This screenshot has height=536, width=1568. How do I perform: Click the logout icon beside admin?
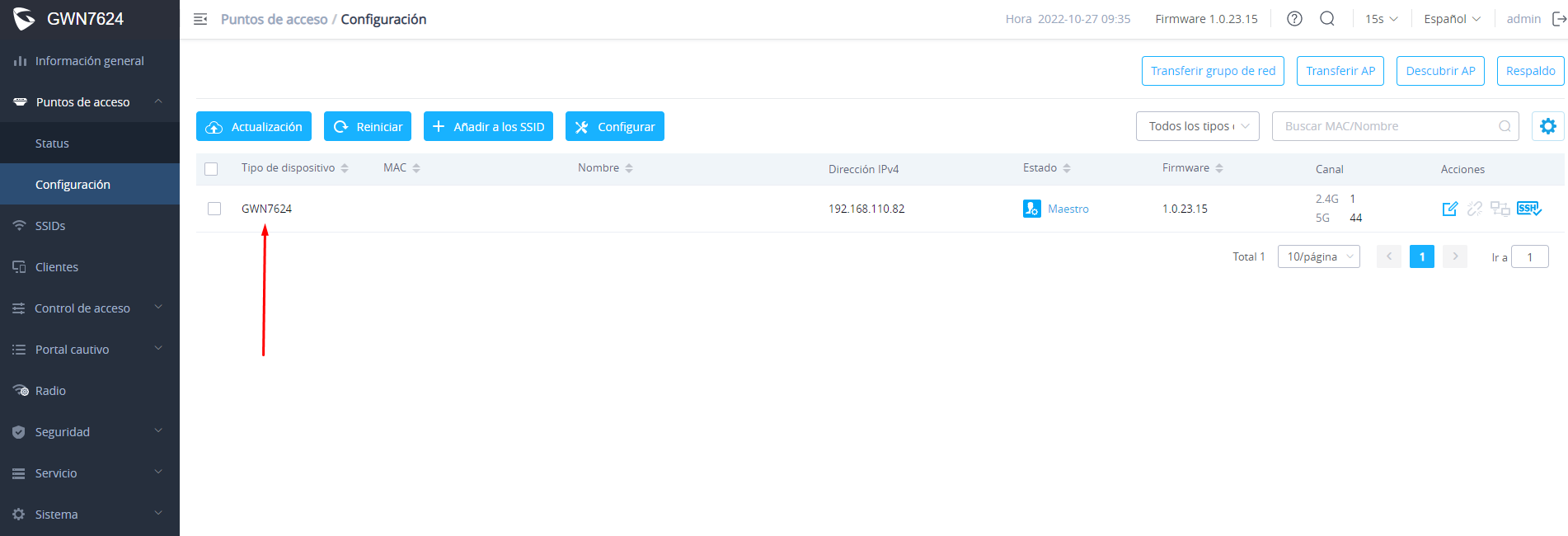coord(1559,19)
